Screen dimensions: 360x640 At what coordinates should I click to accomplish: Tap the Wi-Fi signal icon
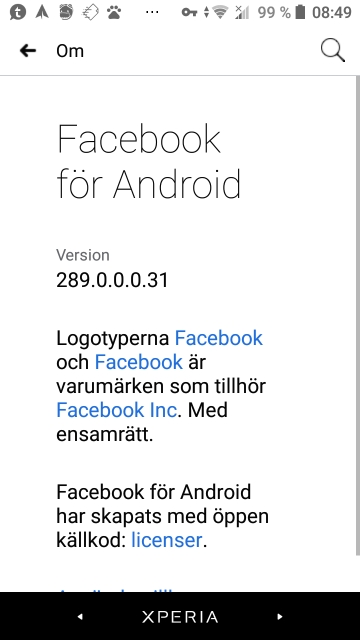(220, 12)
